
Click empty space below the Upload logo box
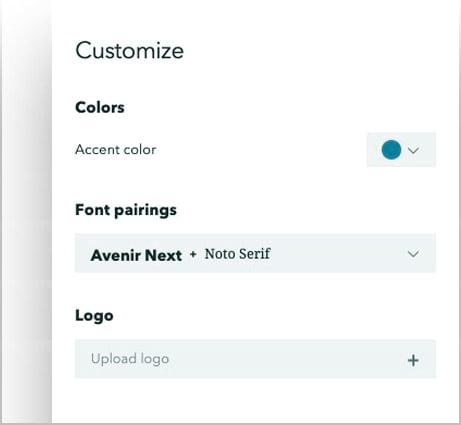point(255,400)
